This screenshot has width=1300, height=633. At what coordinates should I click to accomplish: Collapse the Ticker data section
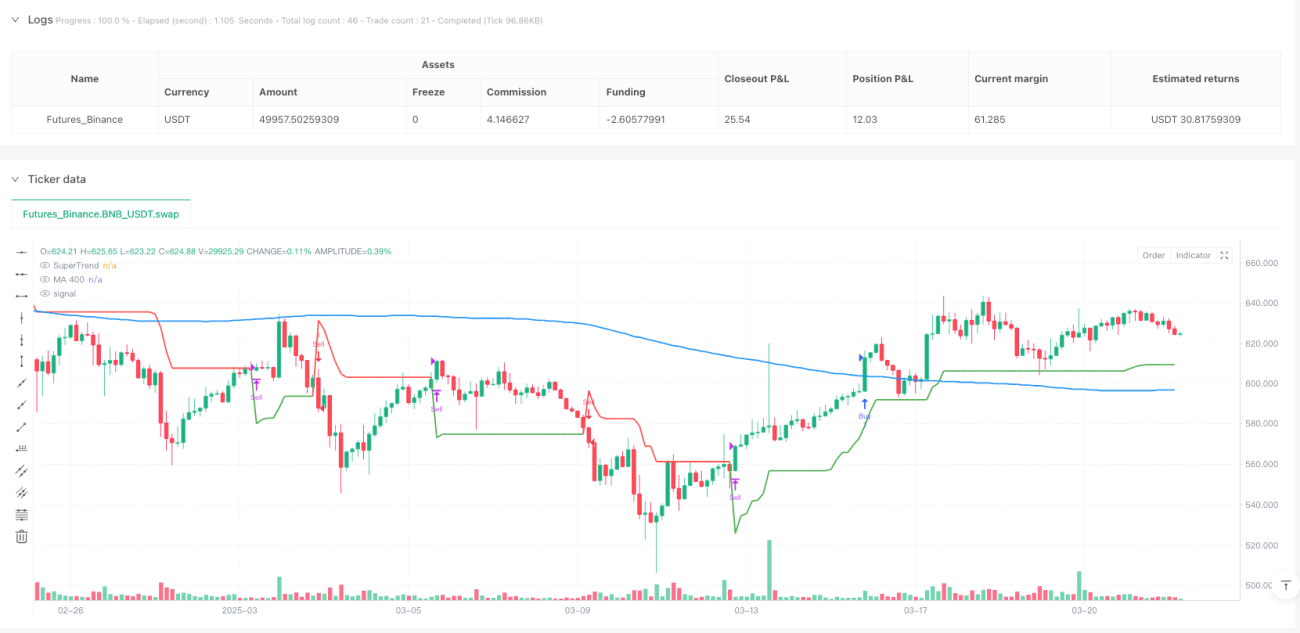15,179
